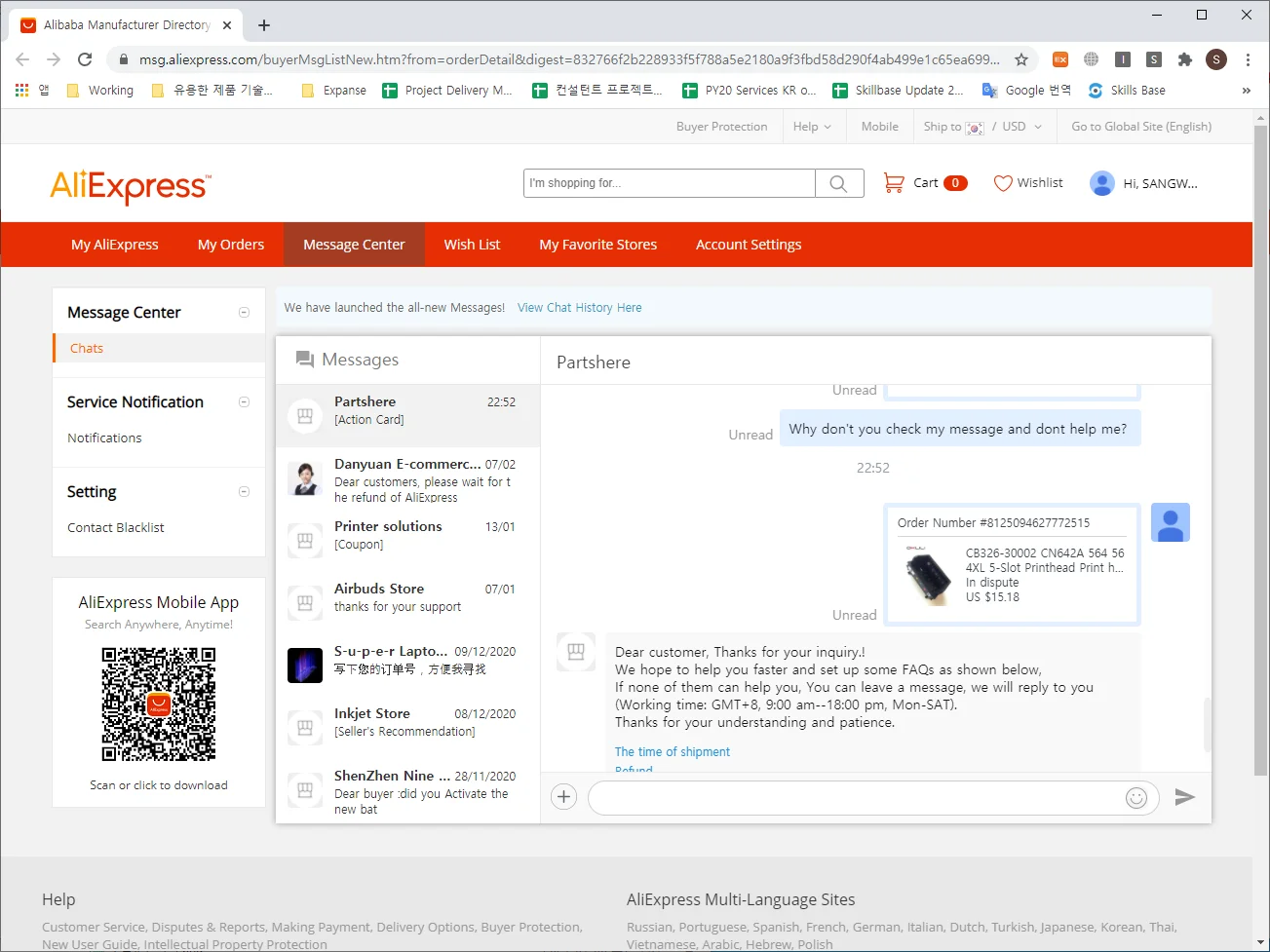Open the Airbuds Store conversation
The width and height of the screenshot is (1270, 952).
click(x=408, y=603)
